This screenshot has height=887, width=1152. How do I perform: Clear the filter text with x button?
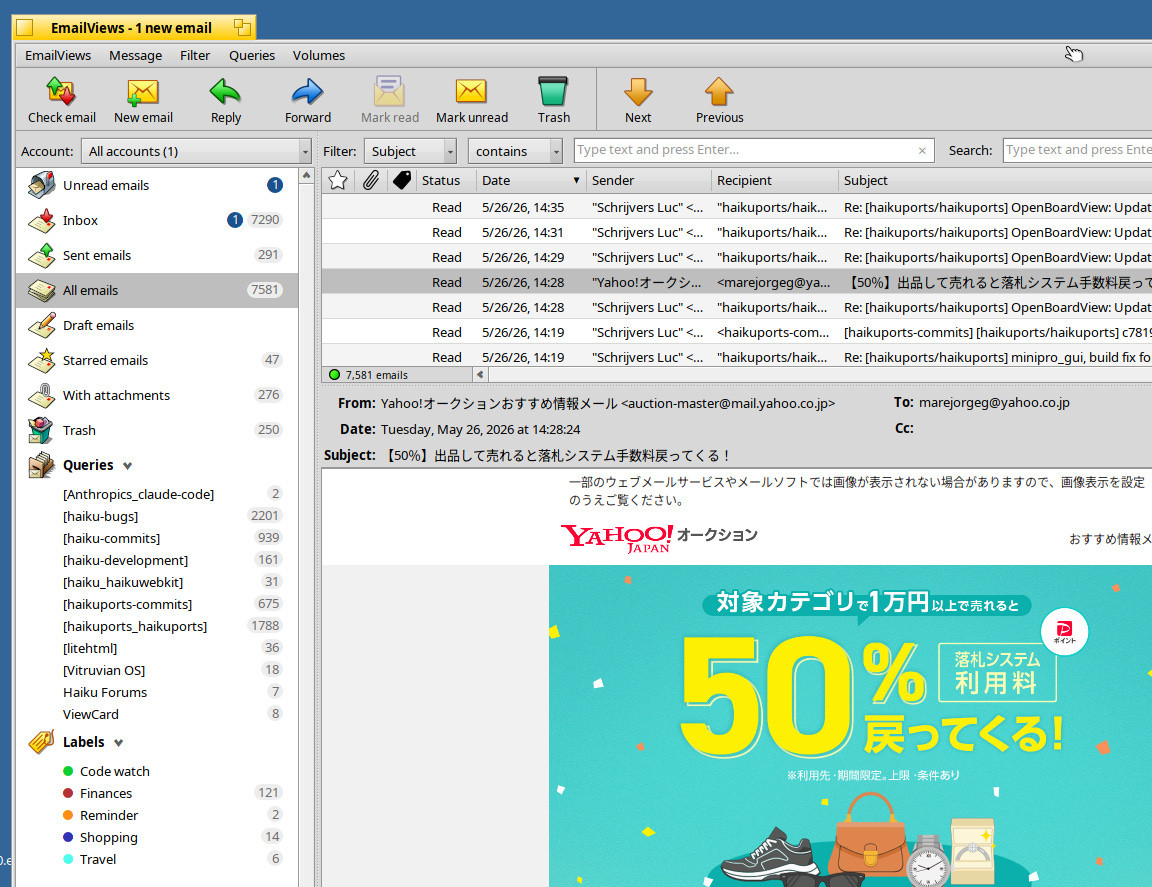[922, 151]
